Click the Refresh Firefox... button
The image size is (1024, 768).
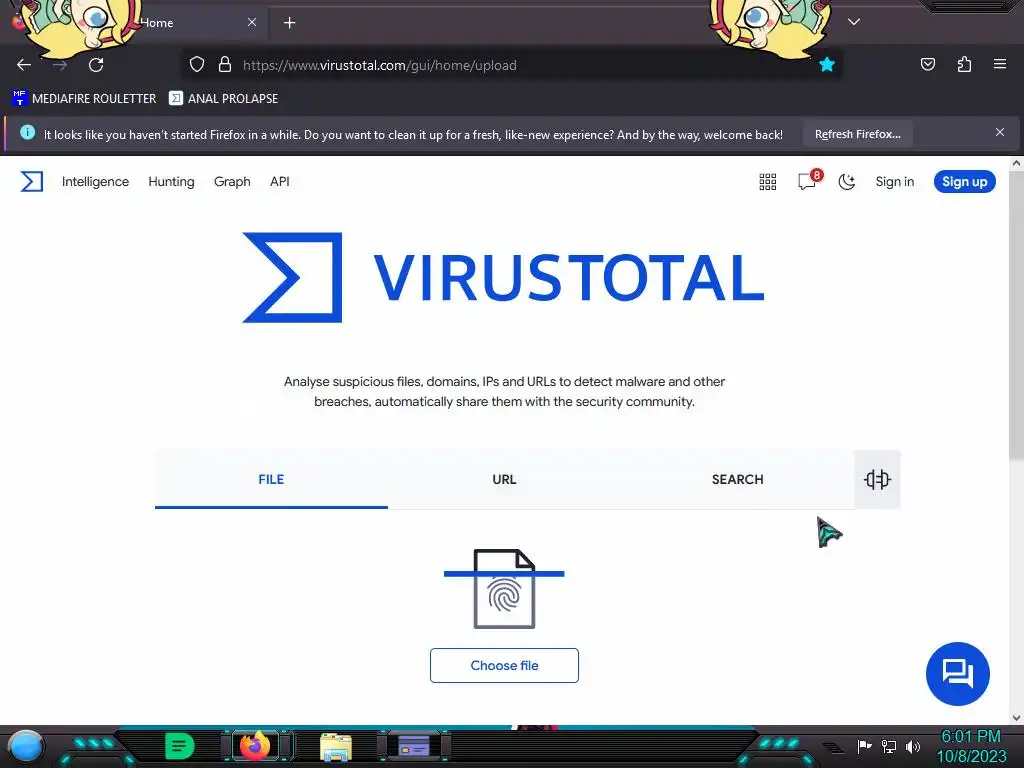pos(857,135)
